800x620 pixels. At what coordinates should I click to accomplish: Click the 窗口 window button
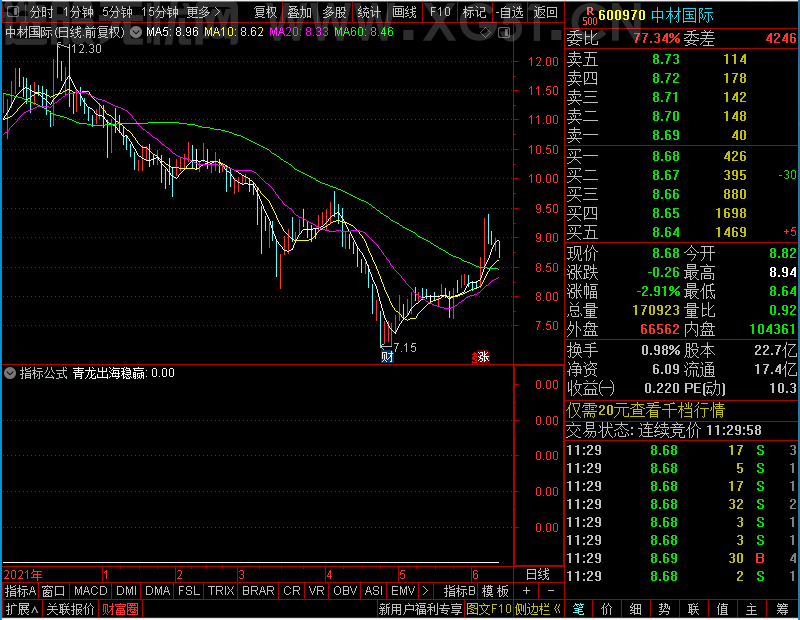point(54,591)
